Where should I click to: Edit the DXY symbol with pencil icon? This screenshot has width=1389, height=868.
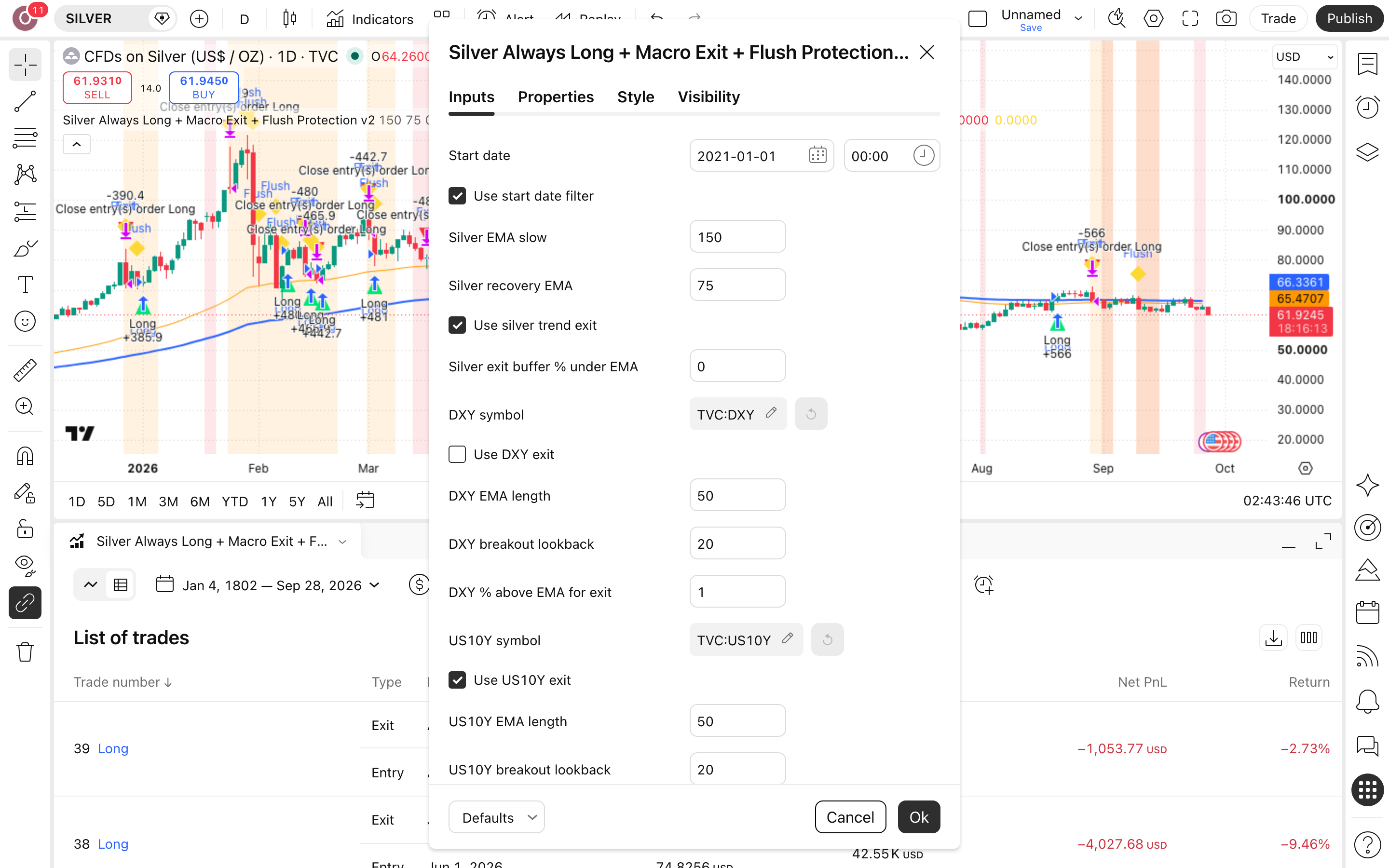coord(771,413)
